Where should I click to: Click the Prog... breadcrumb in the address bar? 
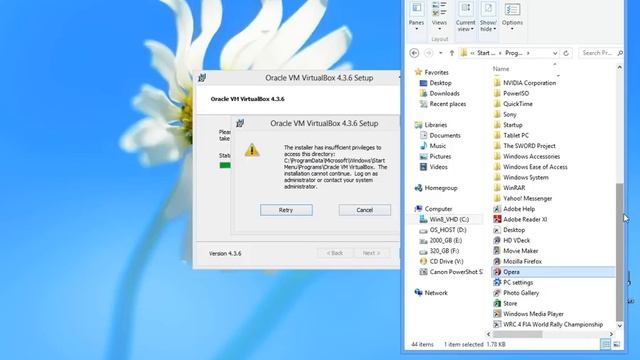514,53
